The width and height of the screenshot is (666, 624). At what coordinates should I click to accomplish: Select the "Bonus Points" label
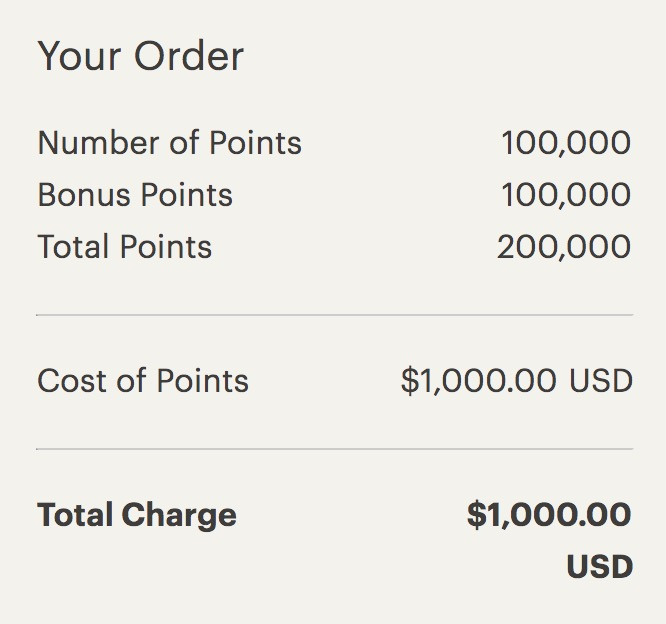click(135, 195)
